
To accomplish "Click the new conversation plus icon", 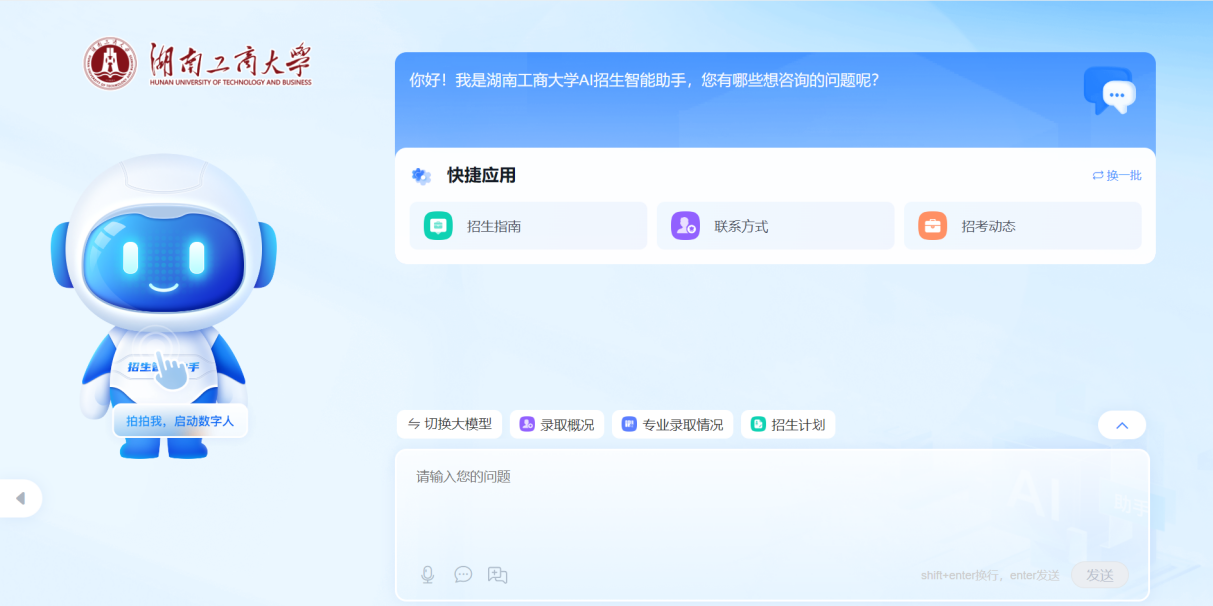I will coord(497,574).
